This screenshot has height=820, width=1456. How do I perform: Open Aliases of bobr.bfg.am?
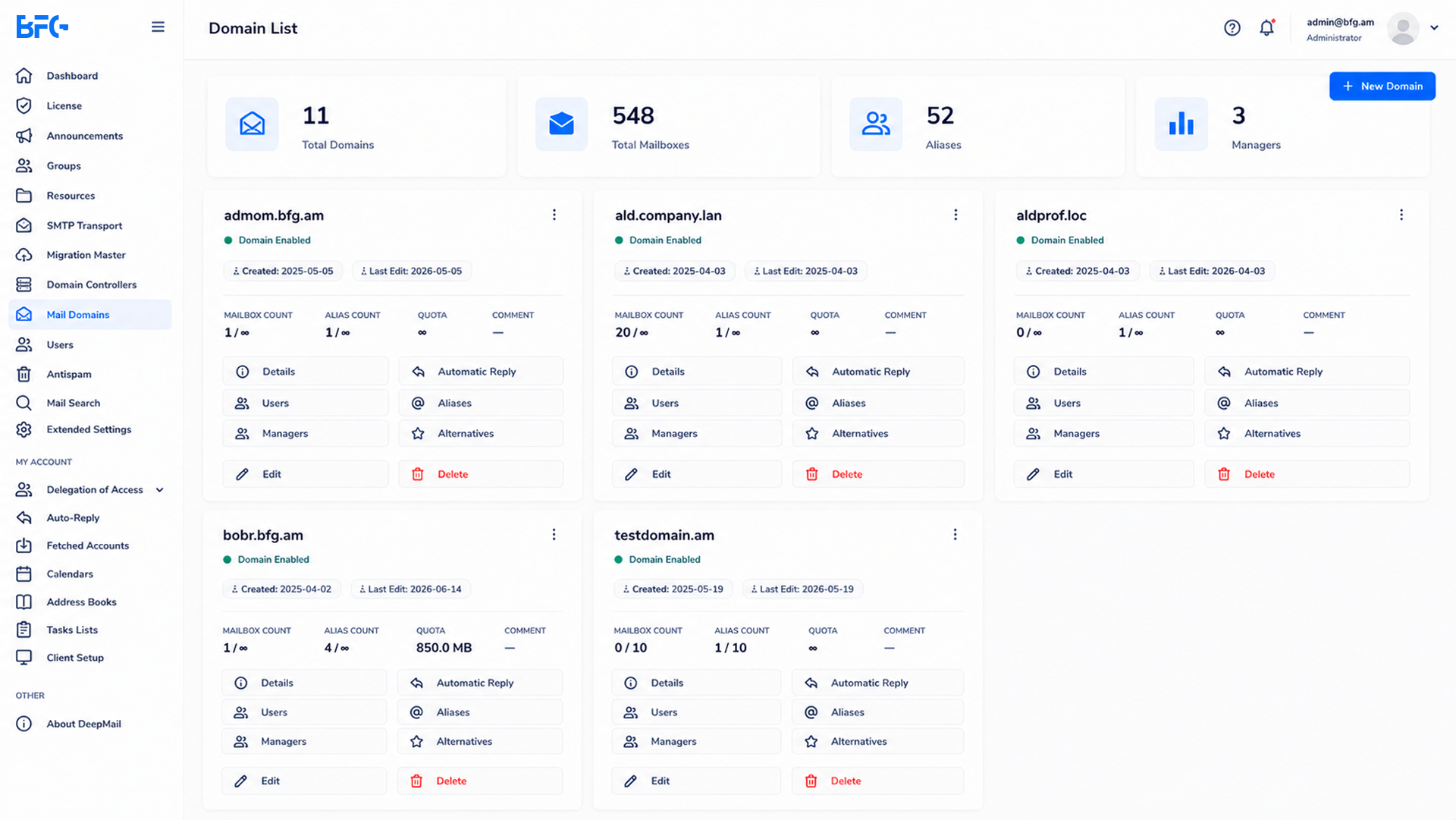coord(480,712)
